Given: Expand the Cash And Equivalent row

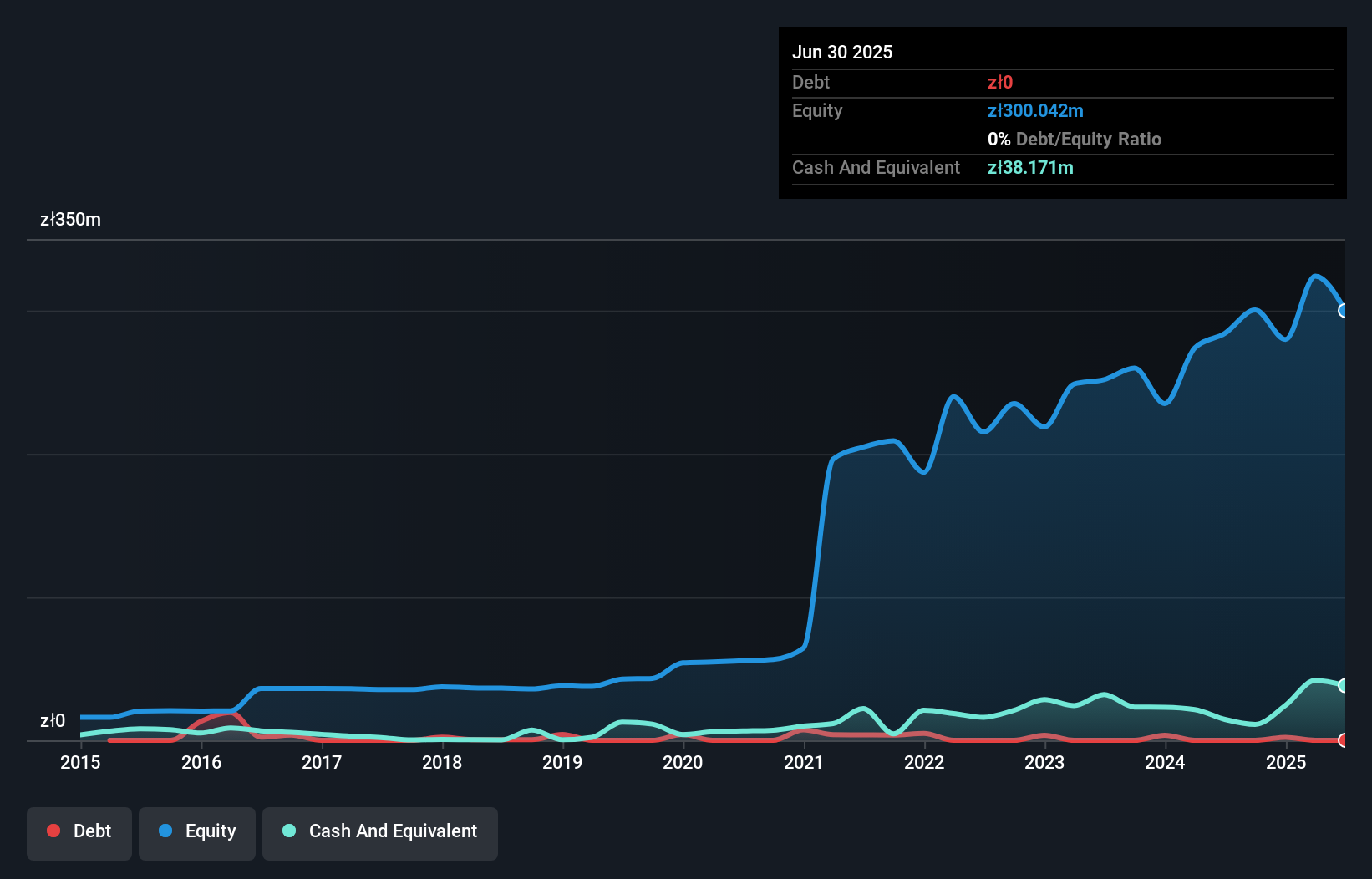Looking at the screenshot, I should [x=875, y=167].
